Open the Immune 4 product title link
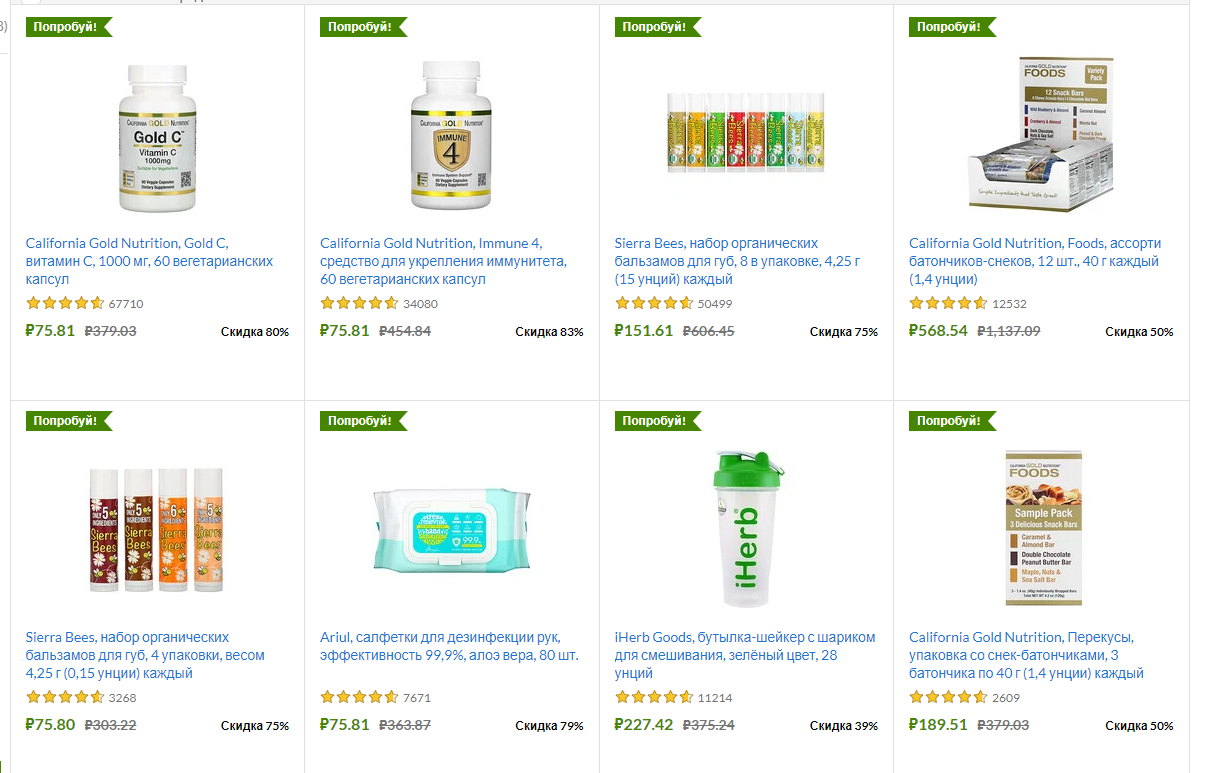Image resolution: width=1205 pixels, height=773 pixels. coord(443,261)
